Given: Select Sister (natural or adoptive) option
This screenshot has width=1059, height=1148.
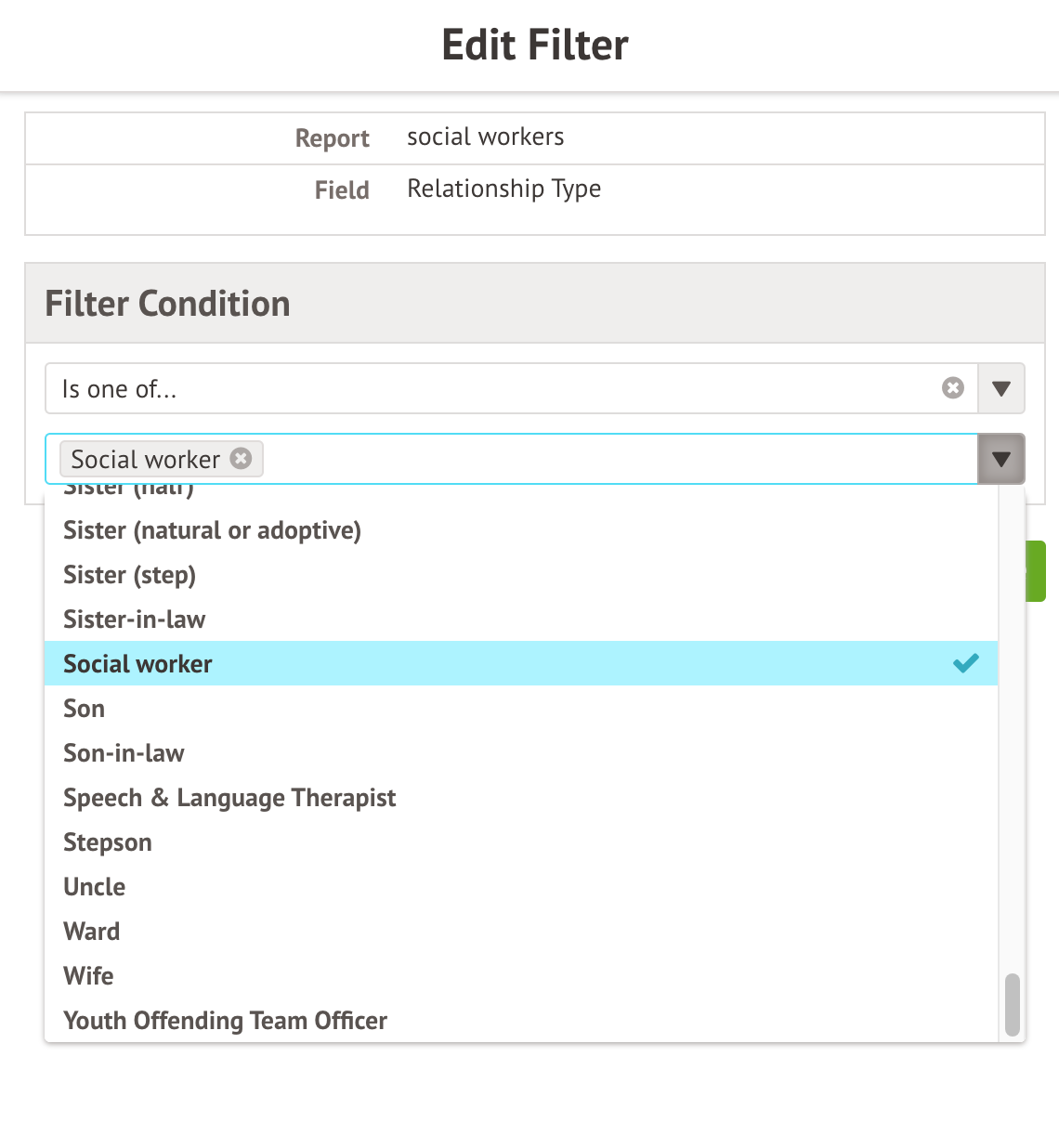Looking at the screenshot, I should click(212, 530).
